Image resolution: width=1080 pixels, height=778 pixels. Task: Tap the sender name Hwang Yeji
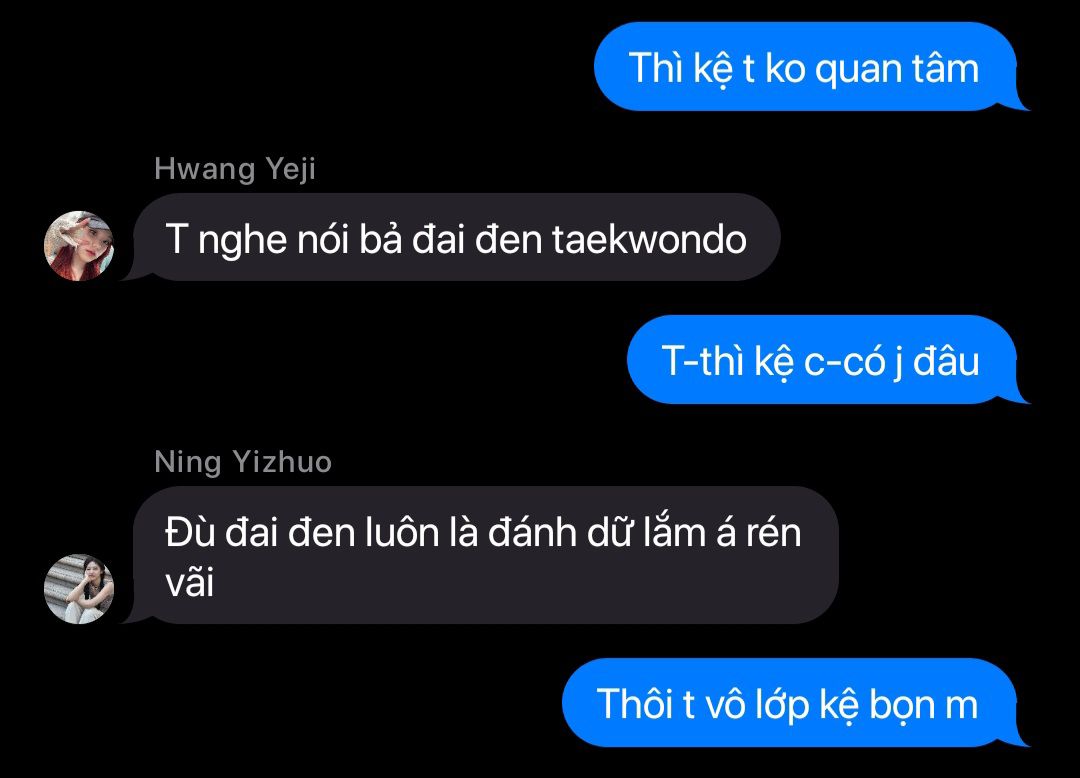[235, 169]
